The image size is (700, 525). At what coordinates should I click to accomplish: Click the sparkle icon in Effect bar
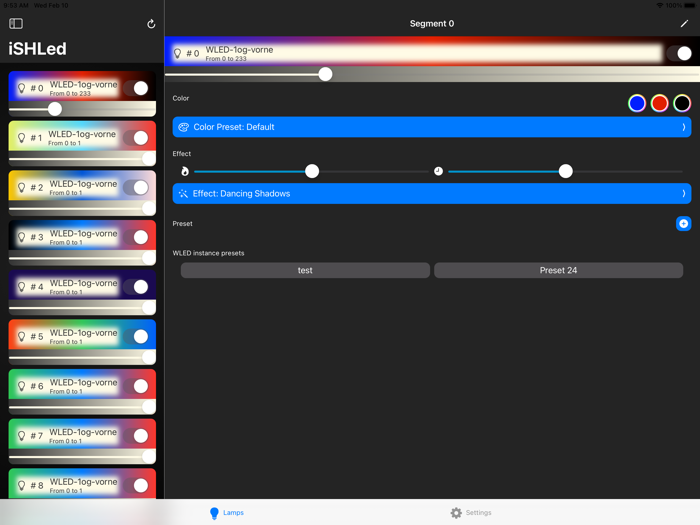(183, 194)
